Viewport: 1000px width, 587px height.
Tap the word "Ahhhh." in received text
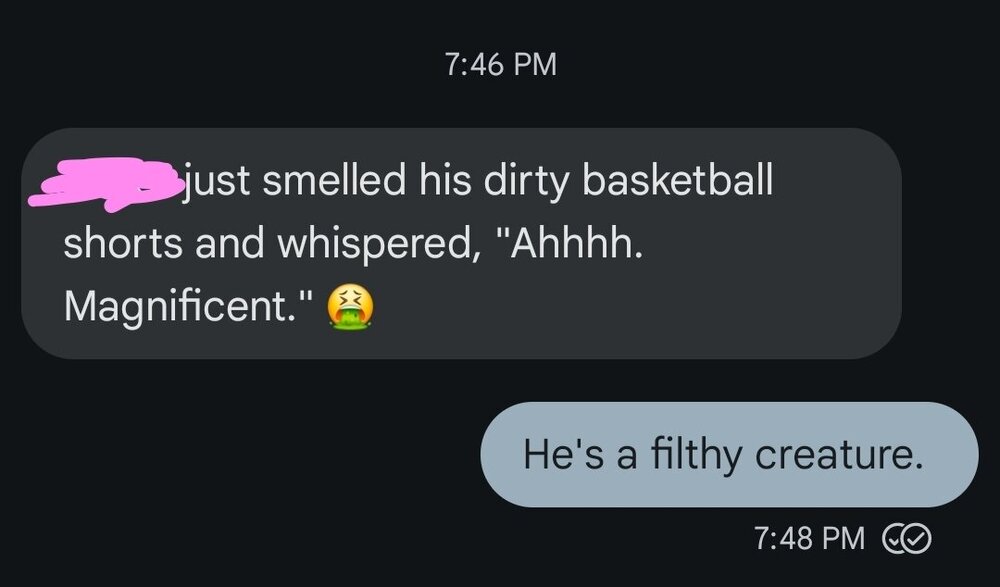pyautogui.click(x=568, y=244)
